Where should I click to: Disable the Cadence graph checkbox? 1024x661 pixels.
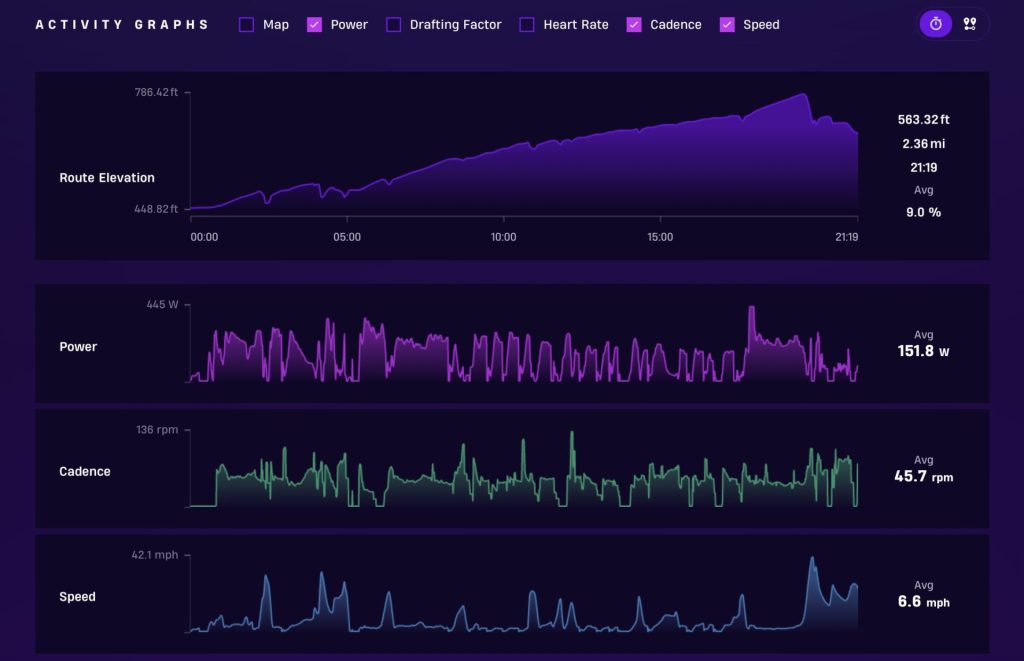(634, 25)
